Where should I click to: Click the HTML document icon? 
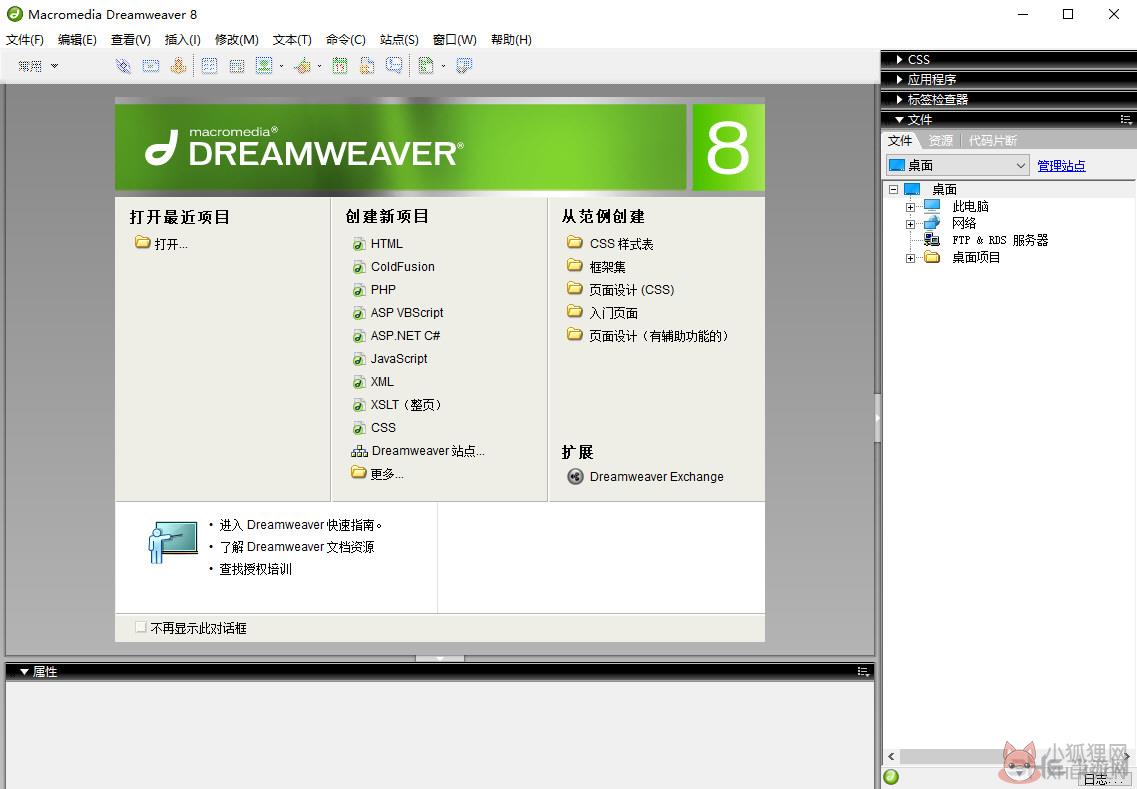tap(359, 244)
